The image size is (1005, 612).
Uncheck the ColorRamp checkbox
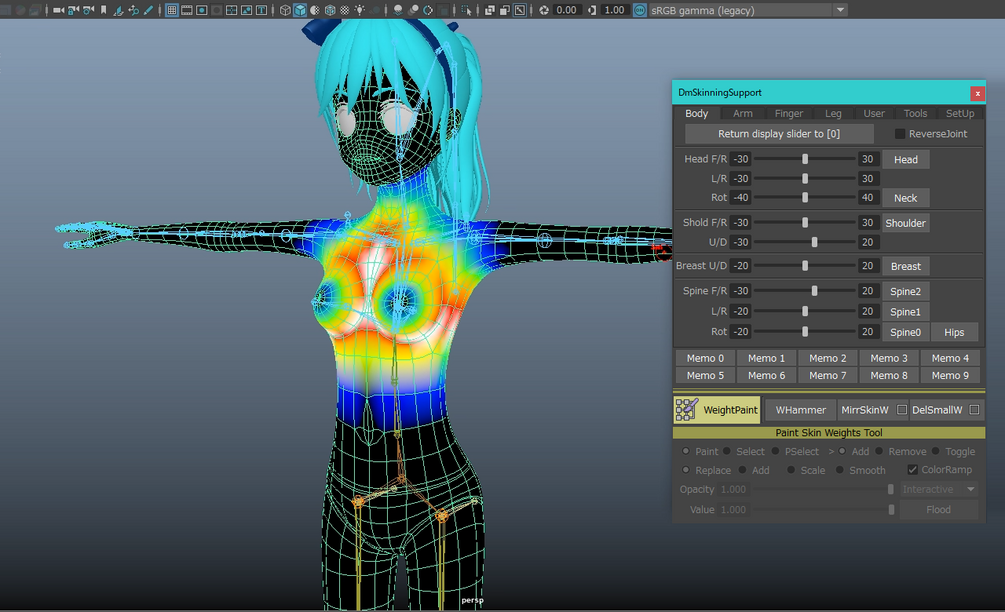[x=913, y=470]
